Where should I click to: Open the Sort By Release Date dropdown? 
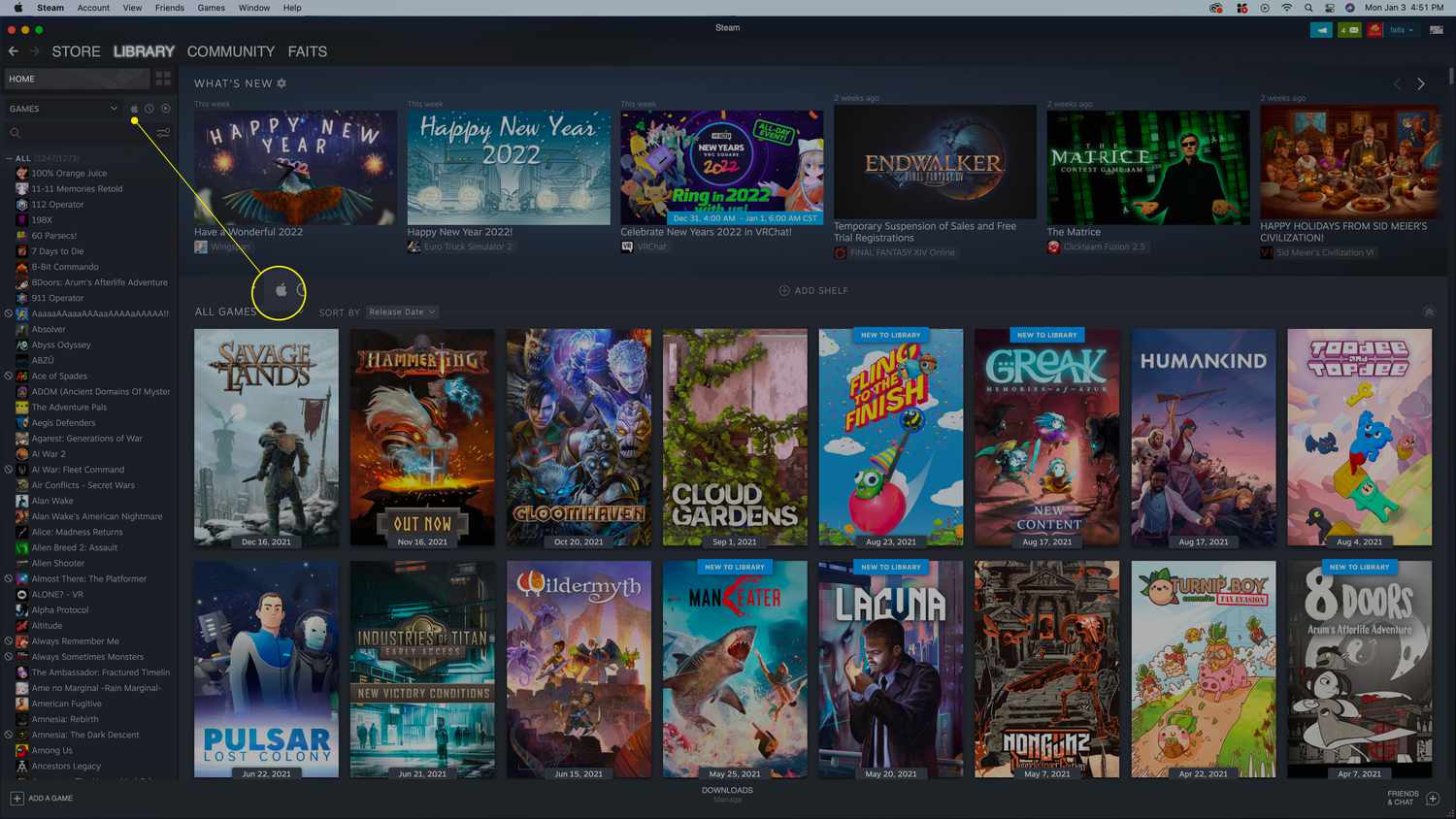[x=402, y=312]
